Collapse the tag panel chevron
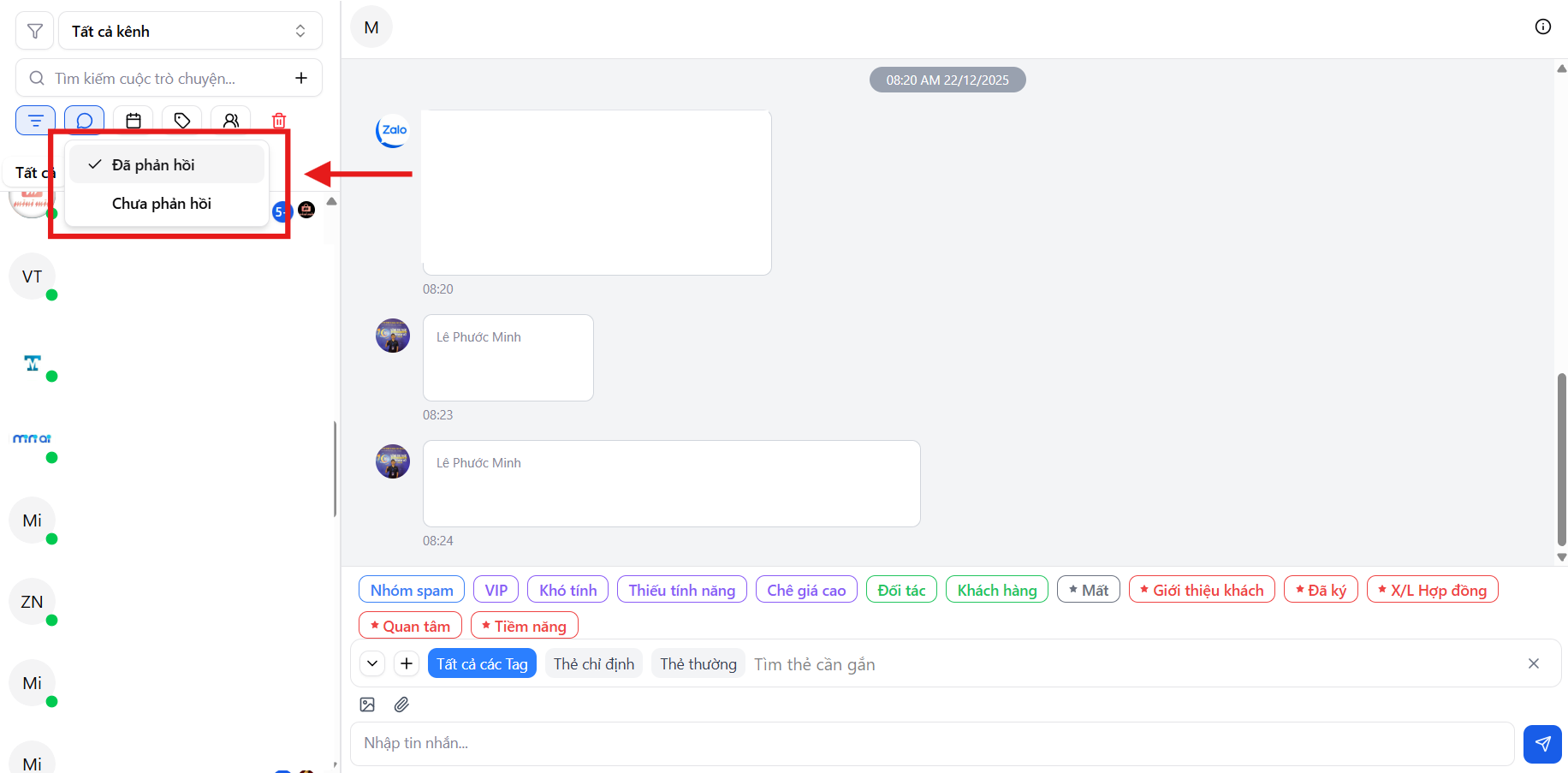Screen dimensions: 1568x773 [372, 663]
